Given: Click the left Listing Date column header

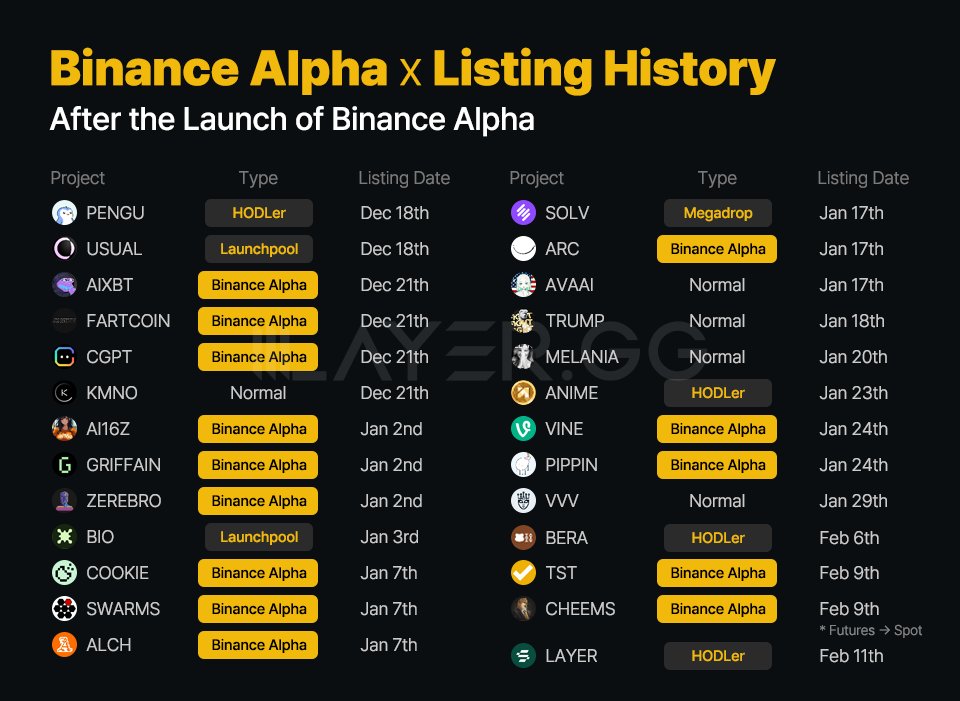Looking at the screenshot, I should (x=404, y=178).
